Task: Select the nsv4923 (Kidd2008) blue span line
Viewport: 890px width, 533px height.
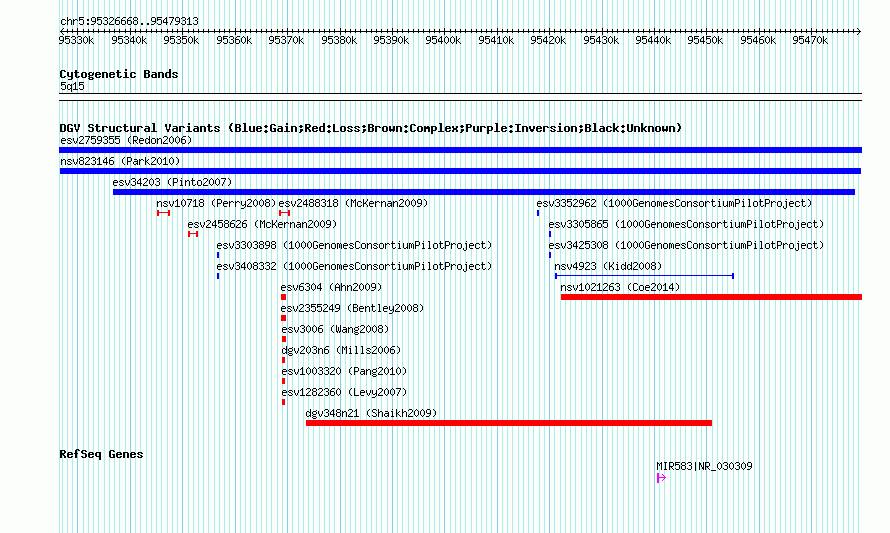Action: click(x=644, y=276)
